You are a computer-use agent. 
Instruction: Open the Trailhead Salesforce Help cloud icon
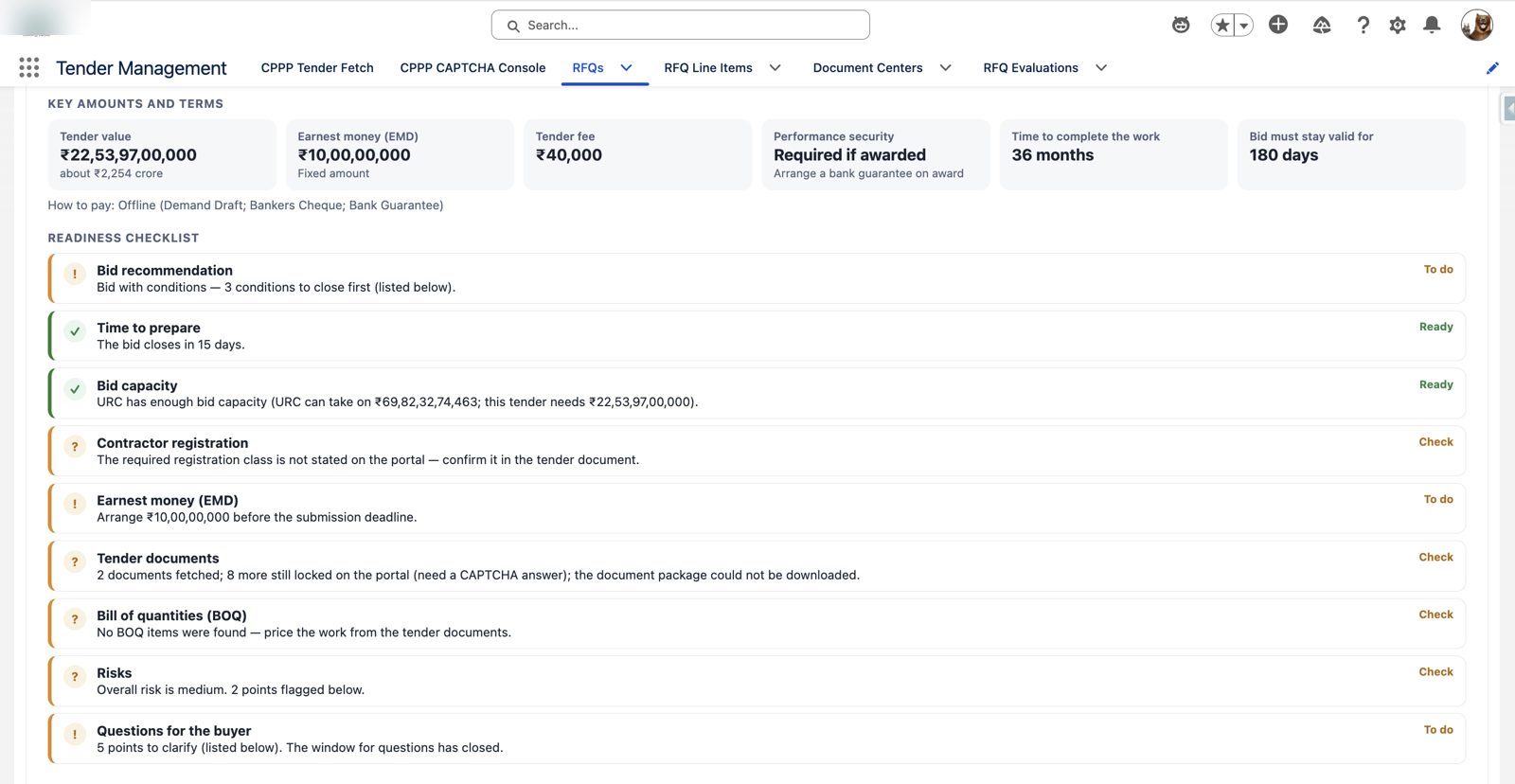point(1322,25)
